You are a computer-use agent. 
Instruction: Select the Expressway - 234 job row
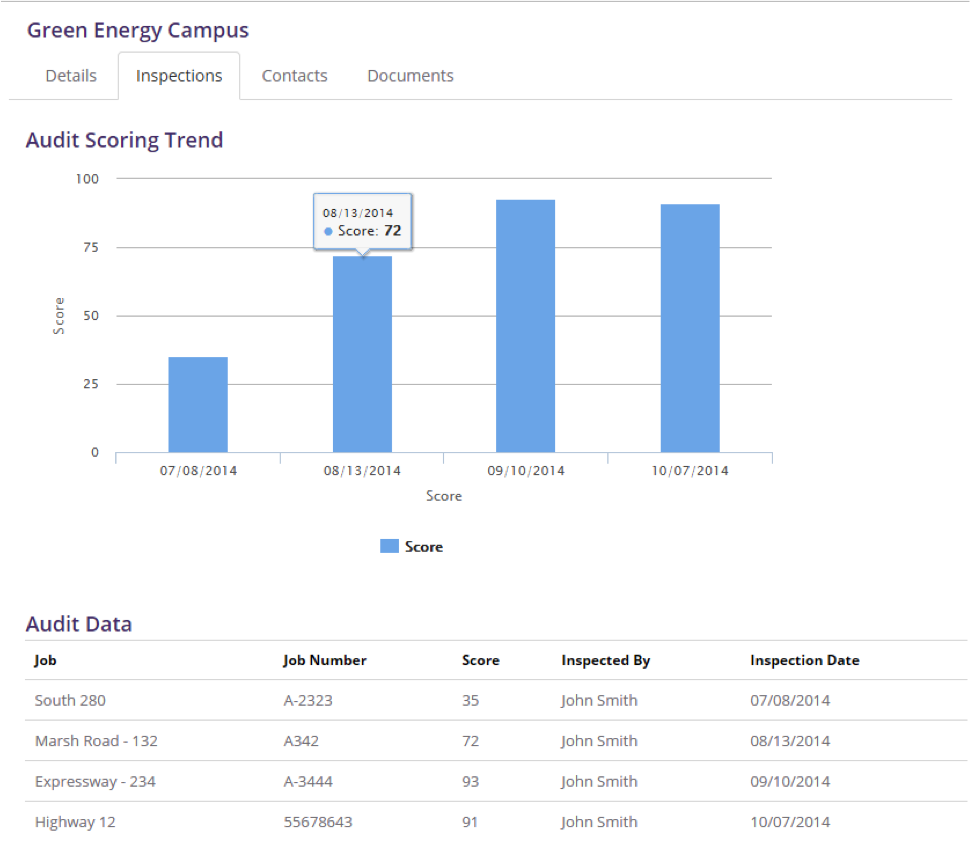point(95,781)
